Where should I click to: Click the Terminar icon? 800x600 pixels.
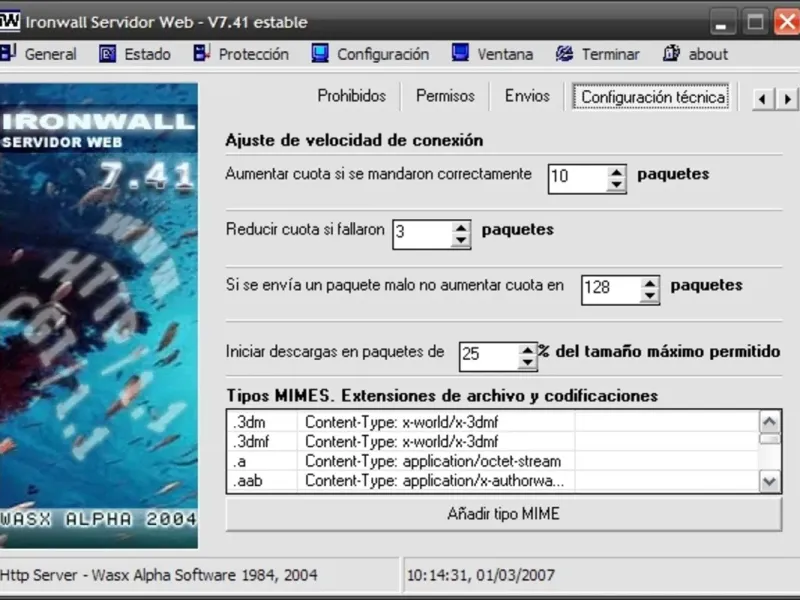point(564,54)
